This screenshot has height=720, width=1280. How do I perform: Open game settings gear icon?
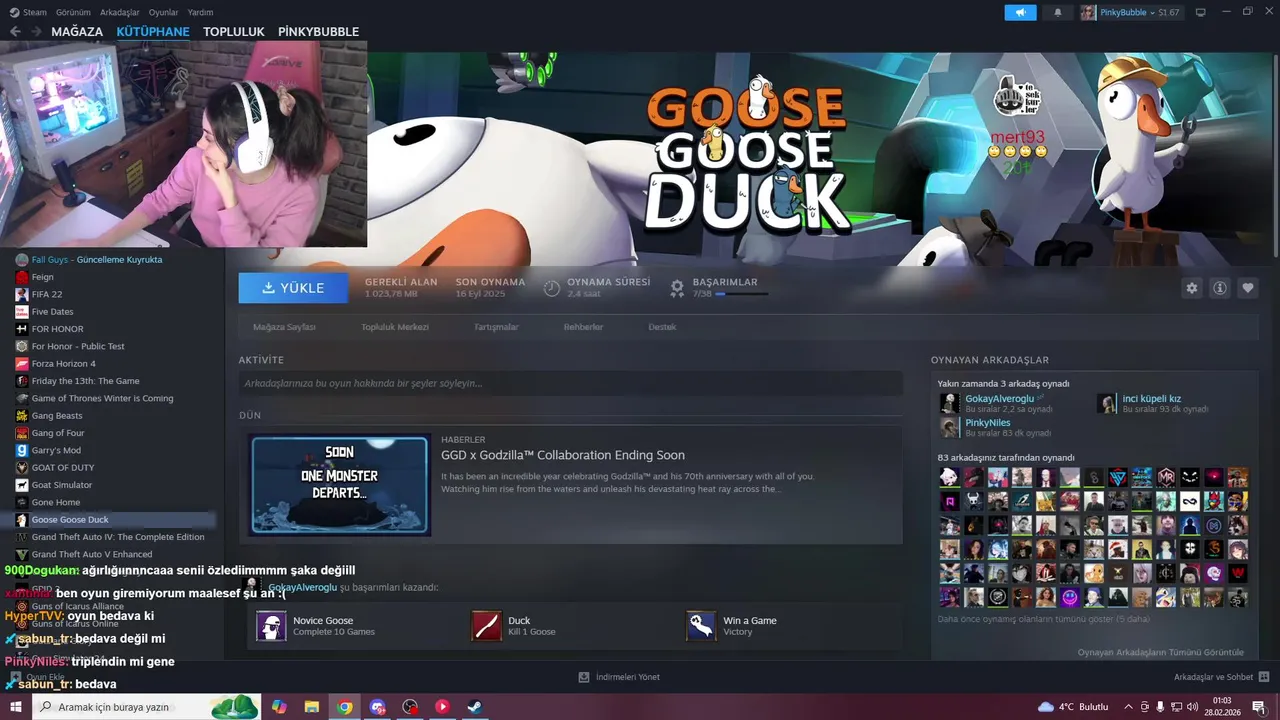pyautogui.click(x=1191, y=288)
